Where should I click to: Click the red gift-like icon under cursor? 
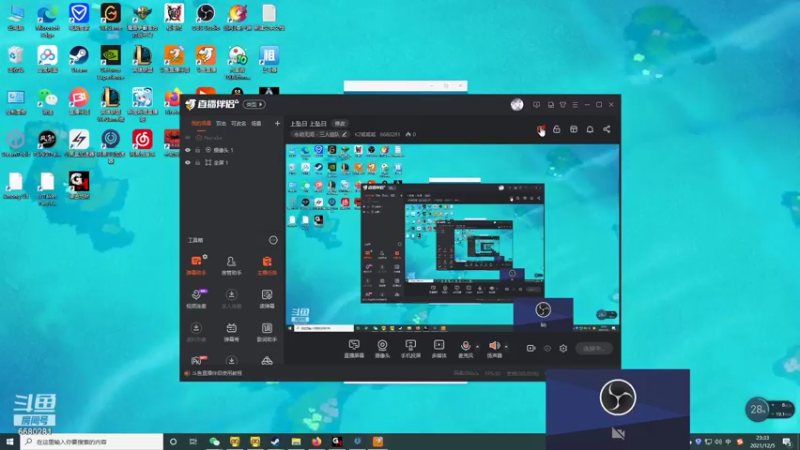(x=540, y=130)
